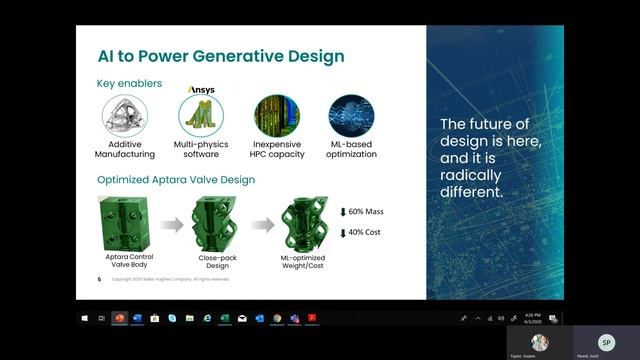640x360 pixels.
Task: Click the 'The future of design is here' quote
Action: pyautogui.click(x=491, y=158)
